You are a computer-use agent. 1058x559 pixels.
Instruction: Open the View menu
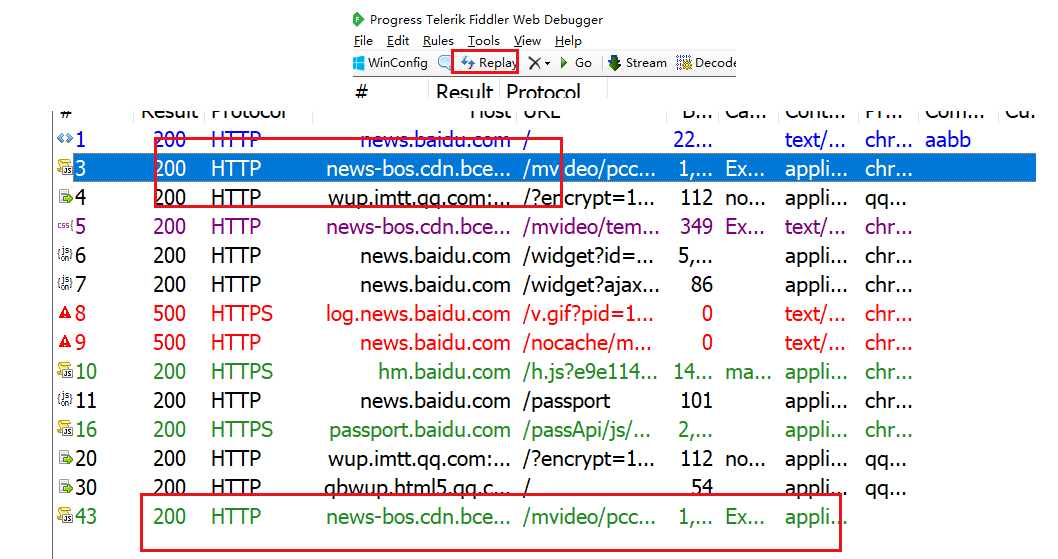pyautogui.click(x=527, y=41)
